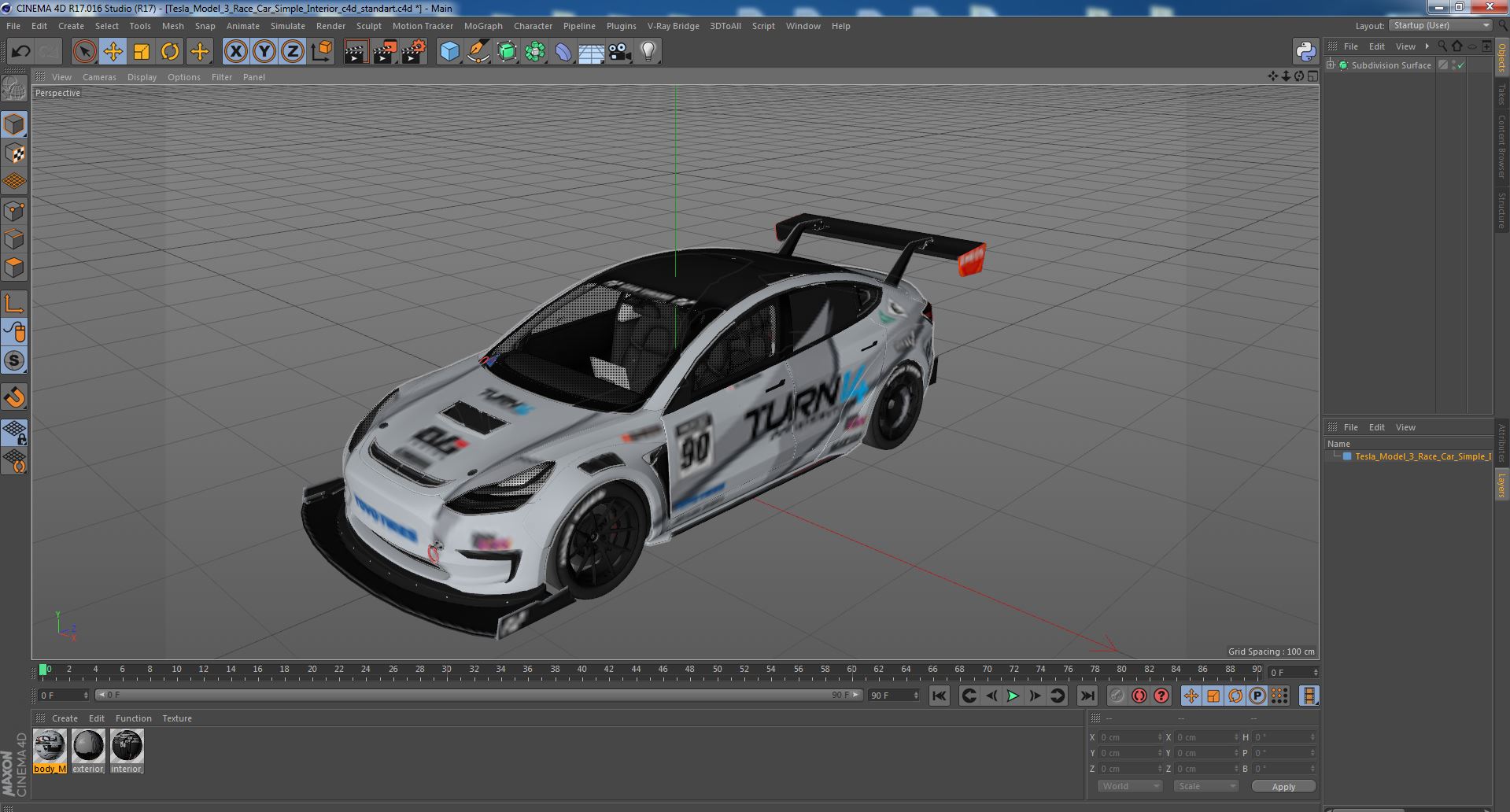Image resolution: width=1510 pixels, height=812 pixels.
Task: Click the coordinate system icon
Action: coord(322,52)
